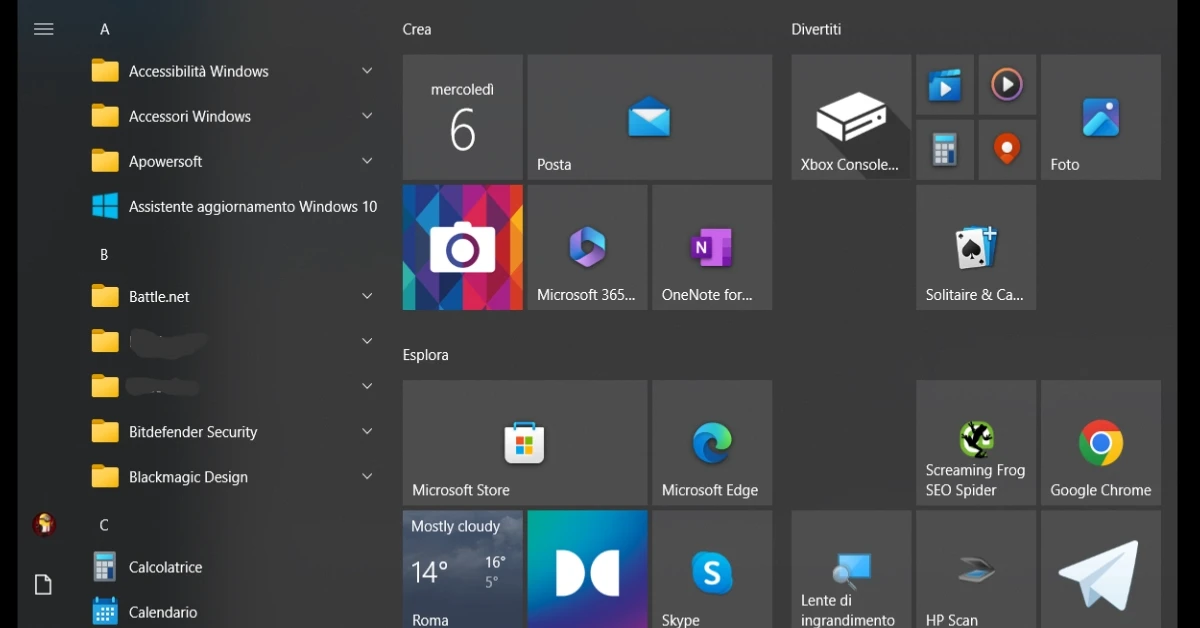The height and width of the screenshot is (628, 1200).
Task: Expand the Blackmagic Design folder chevron
Action: [x=367, y=477]
